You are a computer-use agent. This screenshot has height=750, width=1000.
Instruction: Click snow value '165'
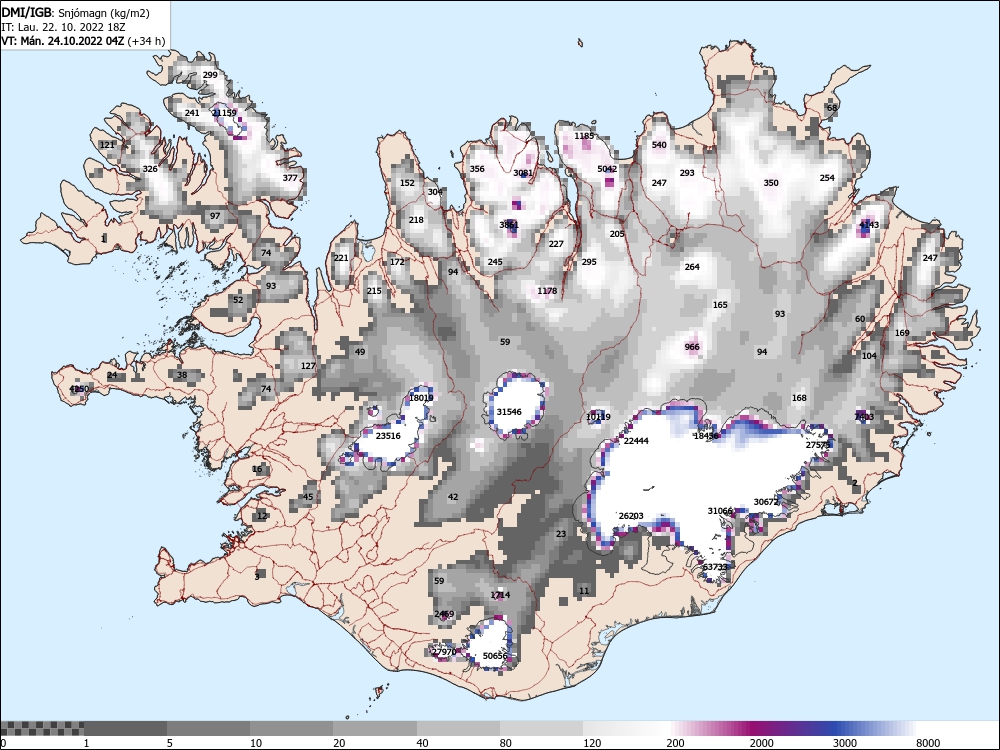point(720,305)
